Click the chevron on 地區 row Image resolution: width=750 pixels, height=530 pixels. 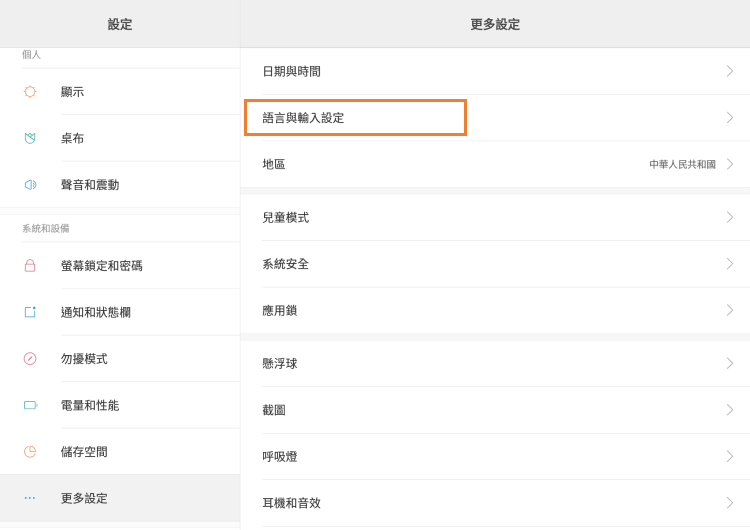tap(730, 164)
